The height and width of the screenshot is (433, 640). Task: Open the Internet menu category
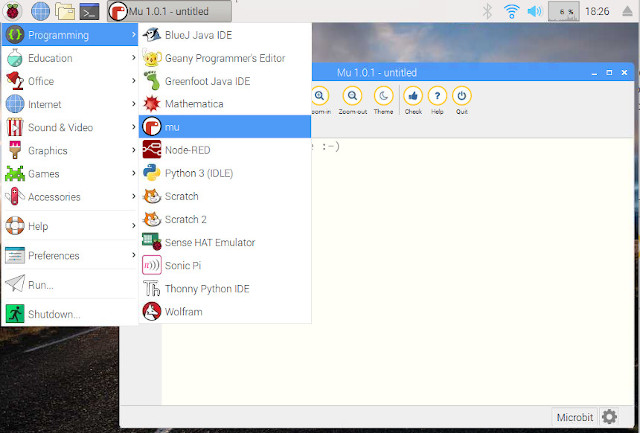[70, 104]
